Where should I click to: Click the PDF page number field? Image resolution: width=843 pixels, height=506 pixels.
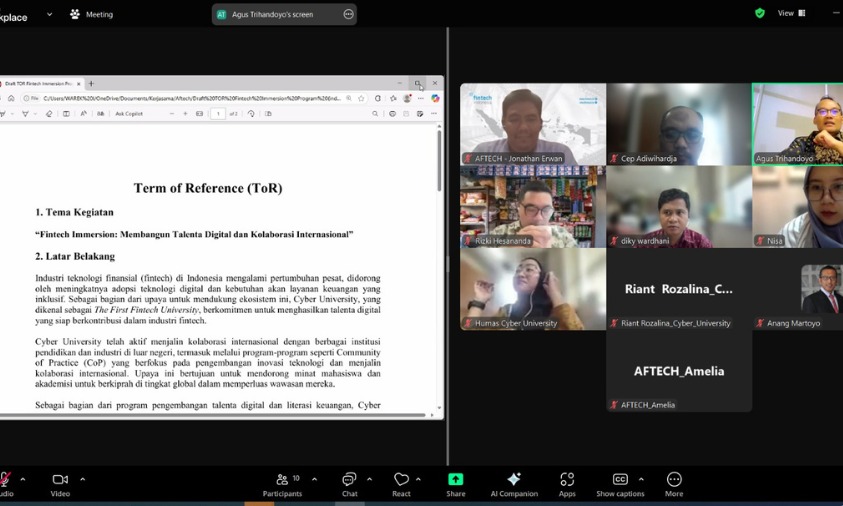pos(218,114)
